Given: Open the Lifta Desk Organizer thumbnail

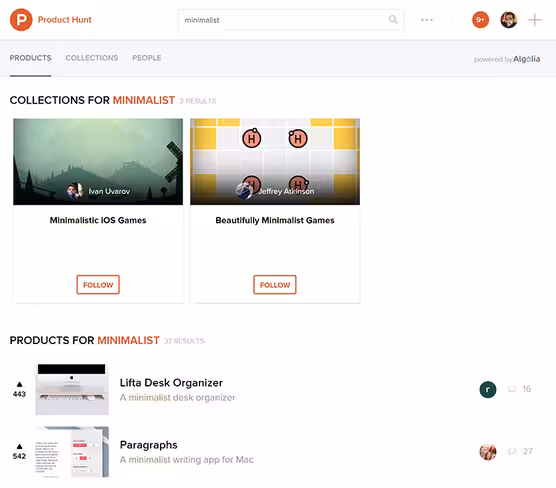Looking at the screenshot, I should coord(72,389).
